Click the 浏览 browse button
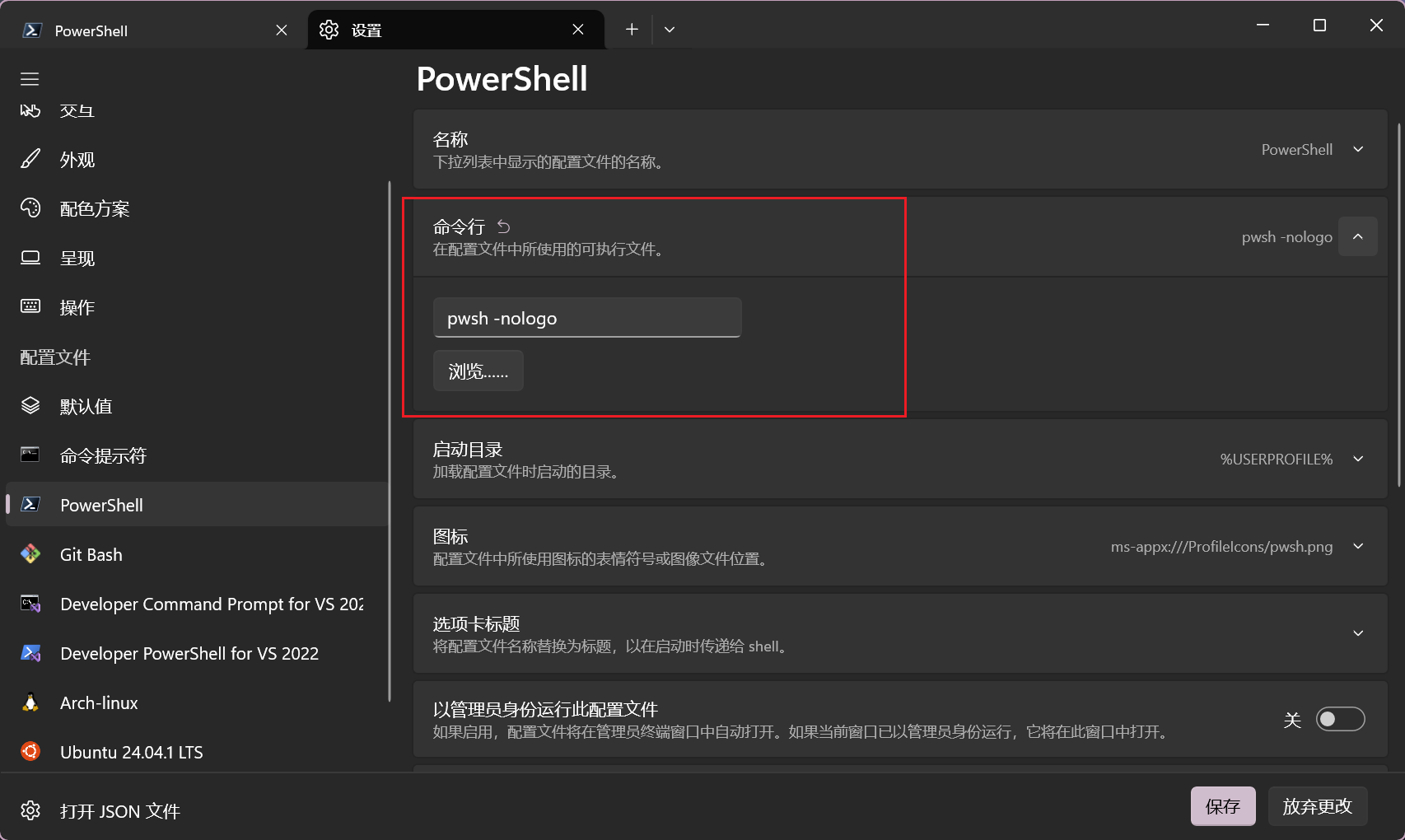 point(478,371)
